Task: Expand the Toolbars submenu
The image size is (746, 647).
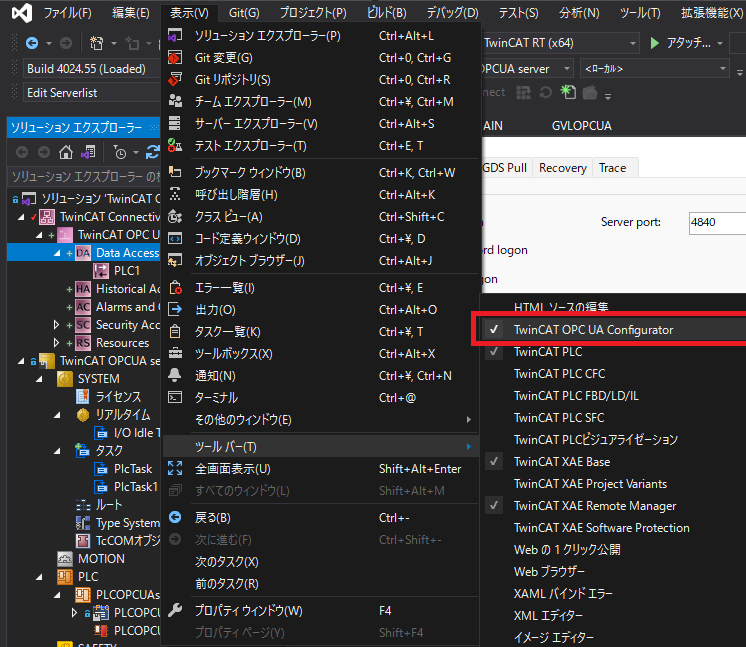Action: [320, 447]
